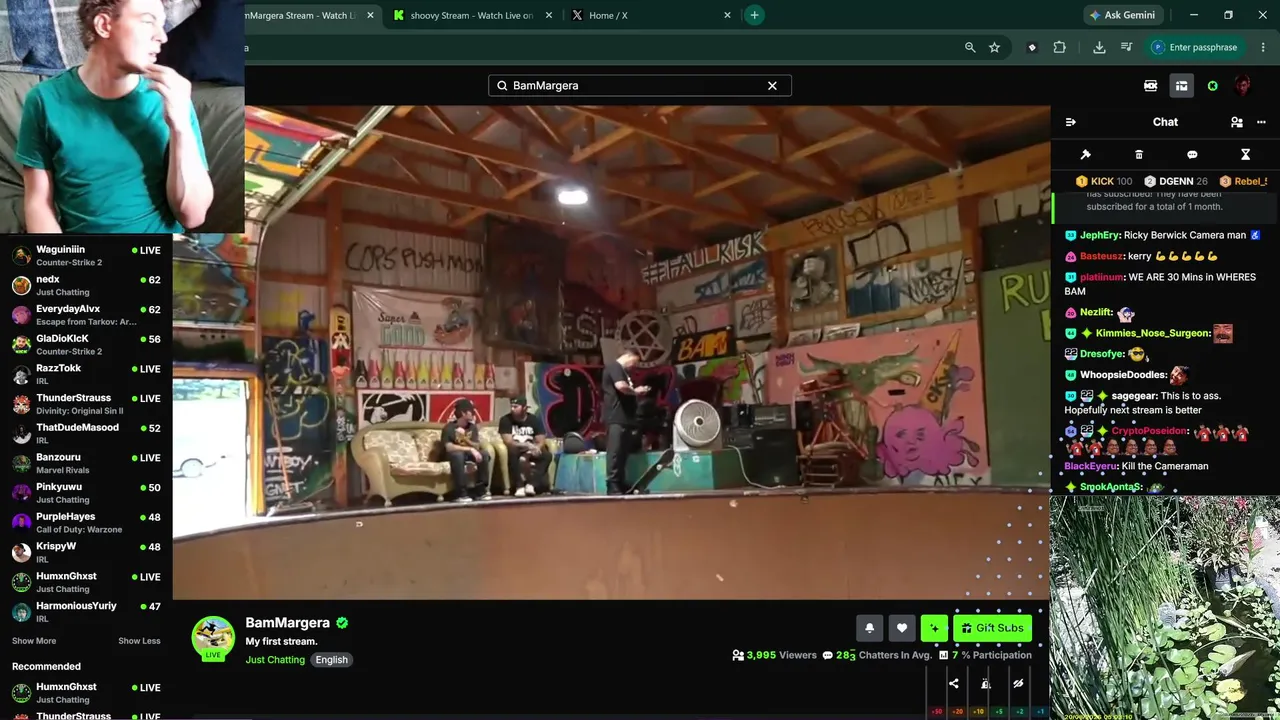Image resolution: width=1280 pixels, height=720 pixels.
Task: Click the DGENN leaderboard entry in chat
Action: tap(1177, 182)
